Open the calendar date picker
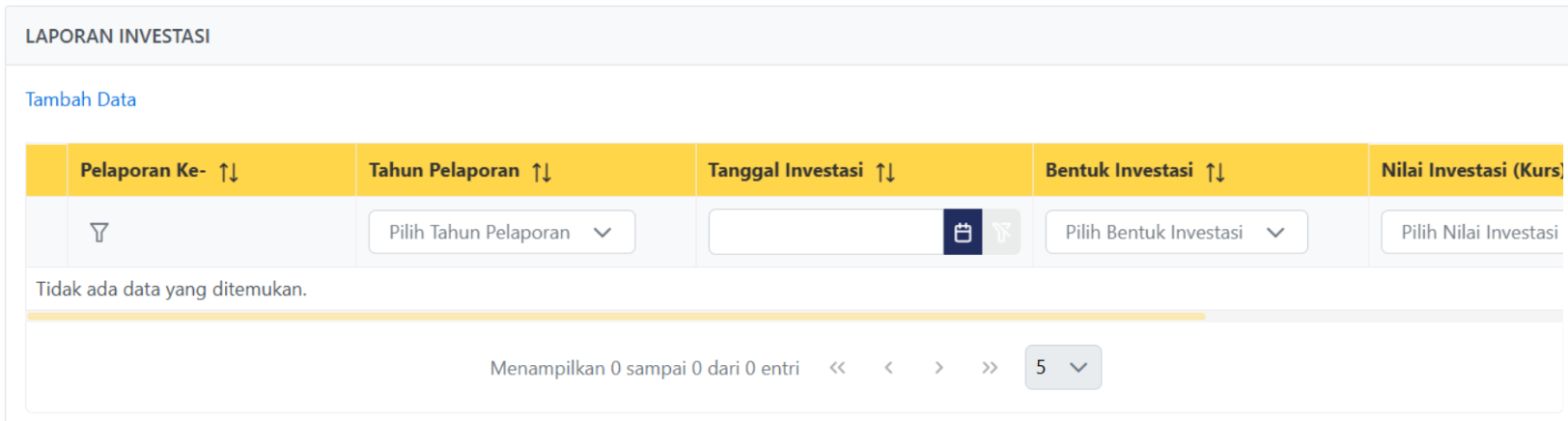1568x421 pixels. (963, 233)
